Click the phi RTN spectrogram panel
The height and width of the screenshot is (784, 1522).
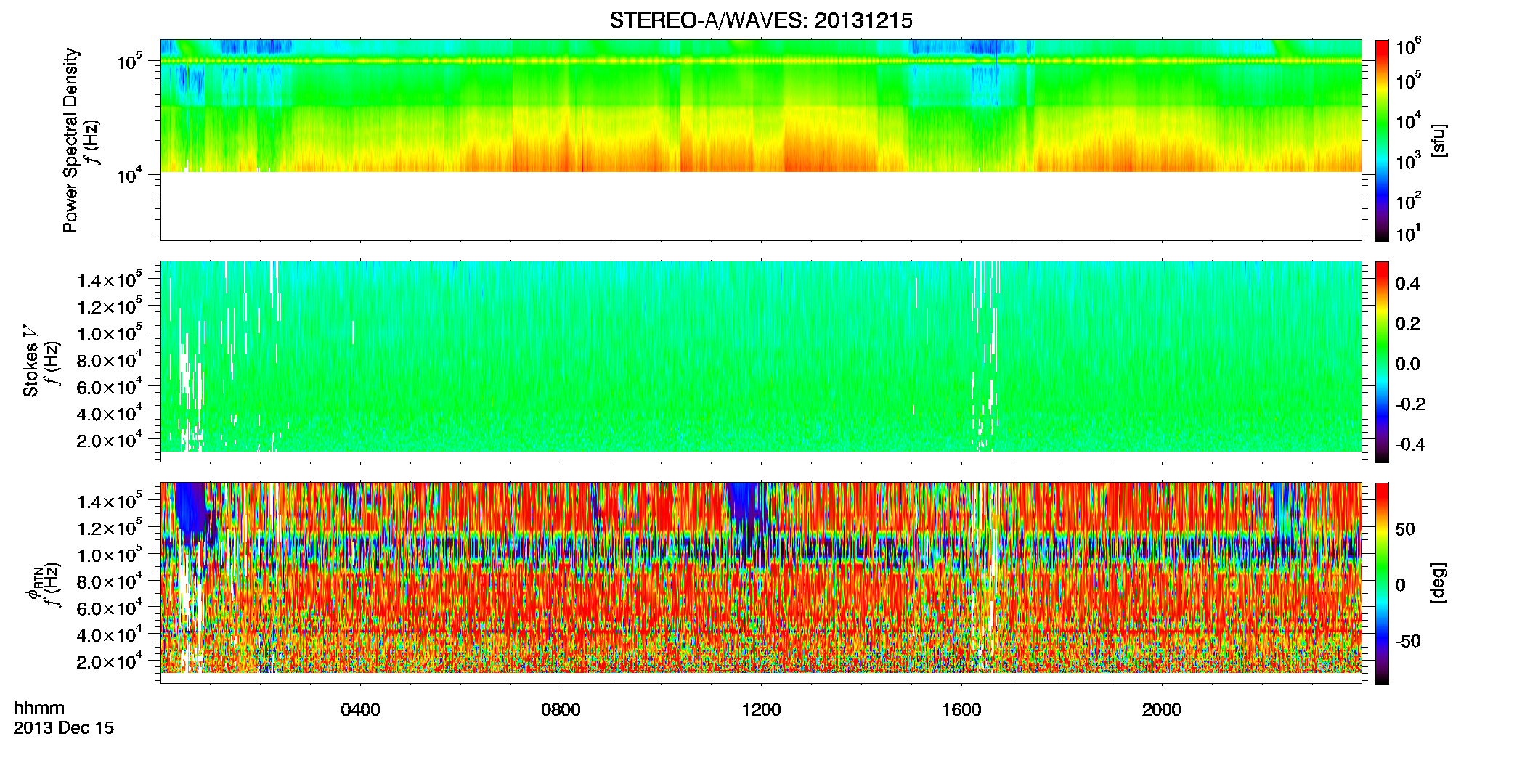click(x=761, y=583)
